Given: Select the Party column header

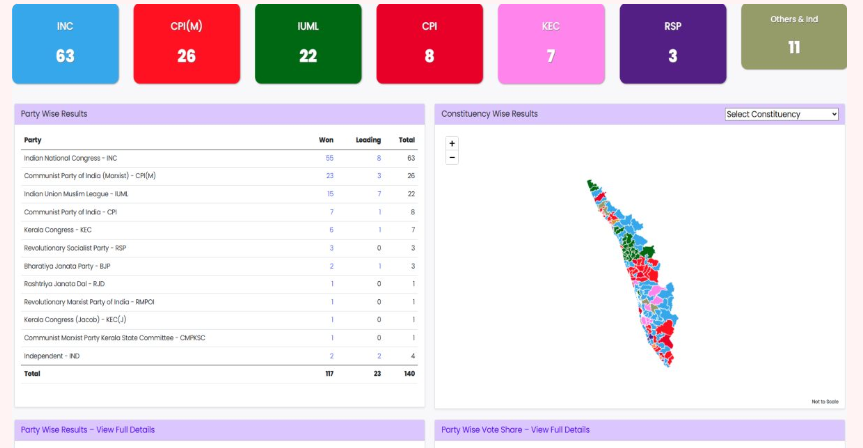Looking at the screenshot, I should tap(32, 140).
